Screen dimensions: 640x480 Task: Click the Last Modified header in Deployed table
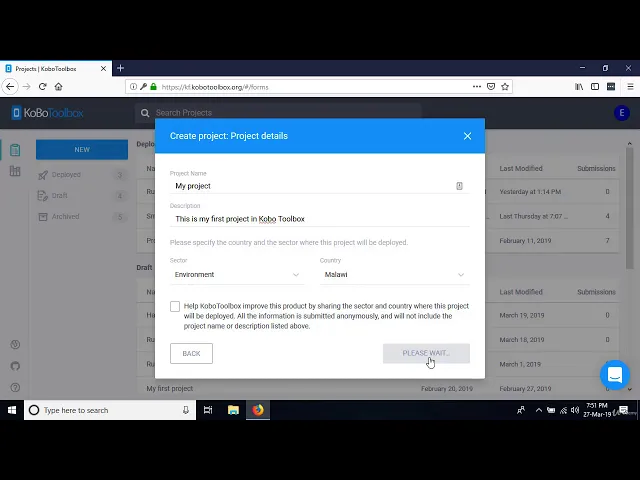click(x=521, y=169)
